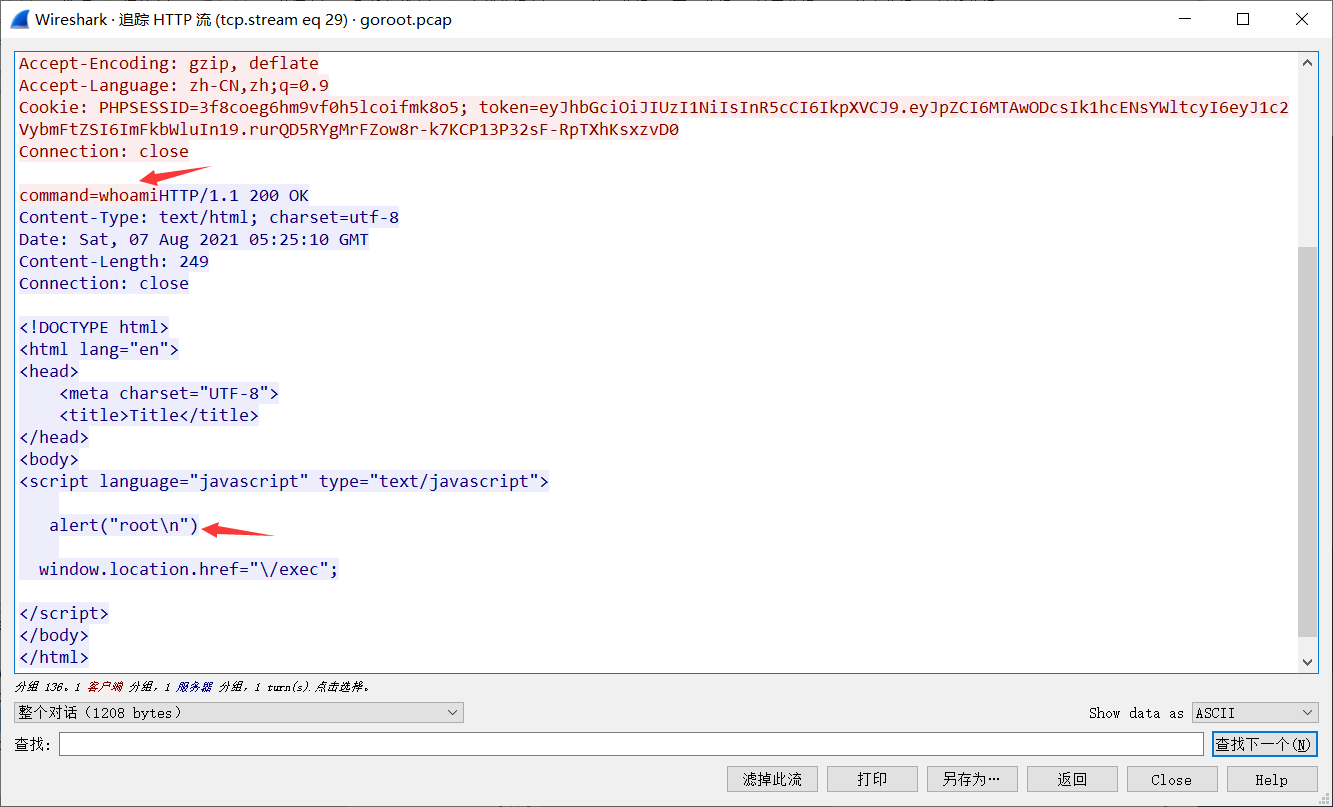Viewport: 1333px width, 807px height.
Task: Click the Print (打印) button
Action: tap(872, 779)
